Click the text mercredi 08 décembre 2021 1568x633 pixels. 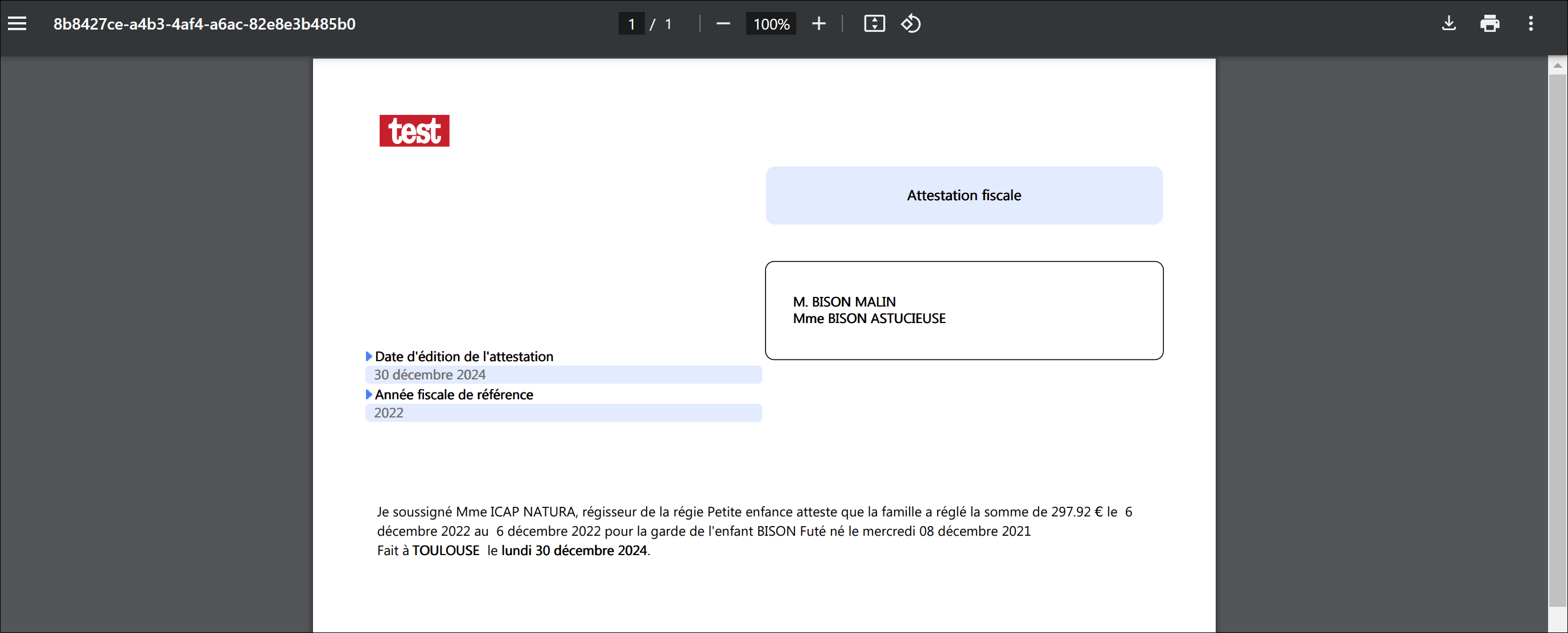(x=946, y=531)
